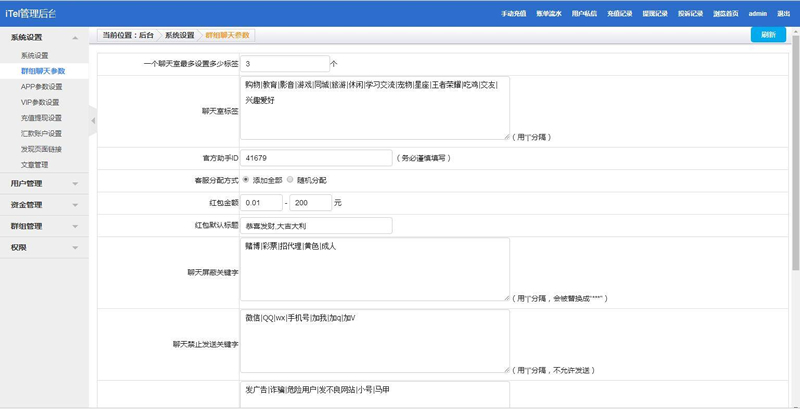The height and width of the screenshot is (409, 800).
Task: Click the 刷新 refresh button
Action: tap(767, 34)
